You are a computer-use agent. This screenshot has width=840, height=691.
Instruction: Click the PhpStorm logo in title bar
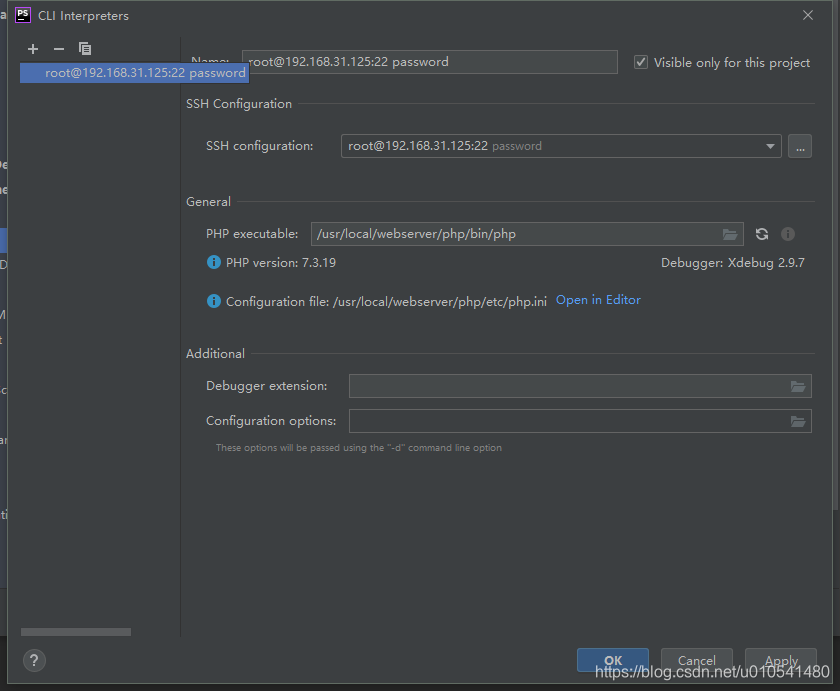(x=23, y=15)
